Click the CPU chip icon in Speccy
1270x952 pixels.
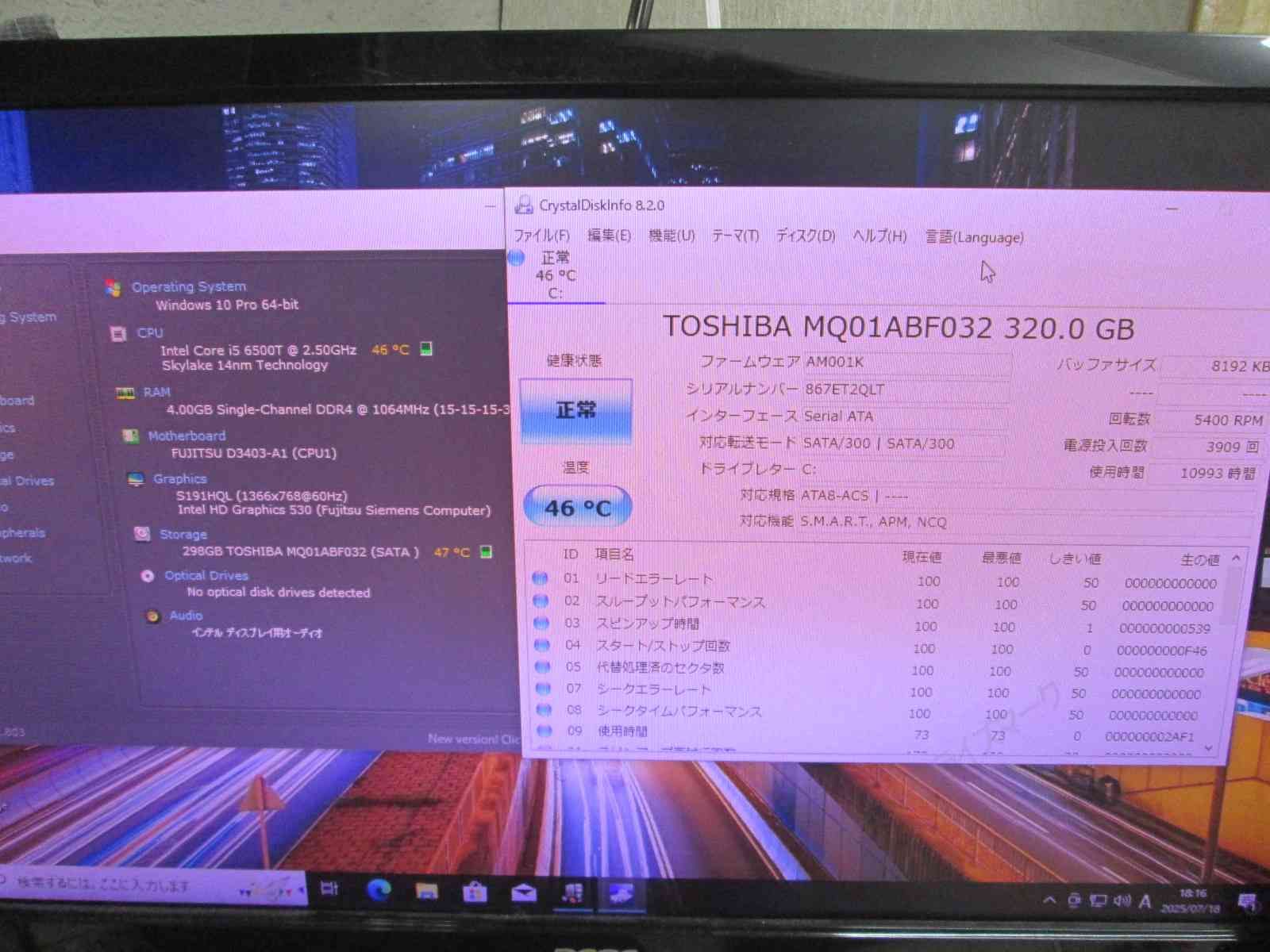coord(118,334)
